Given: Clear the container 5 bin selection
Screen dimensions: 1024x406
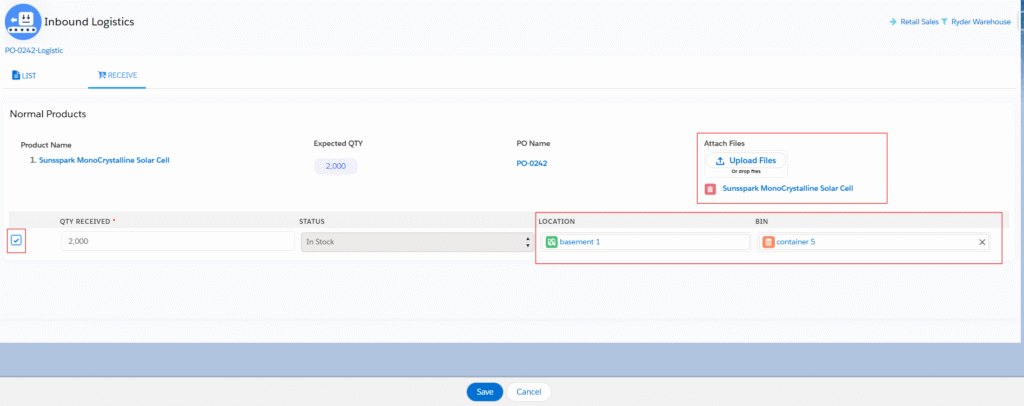Looking at the screenshot, I should click(981, 242).
